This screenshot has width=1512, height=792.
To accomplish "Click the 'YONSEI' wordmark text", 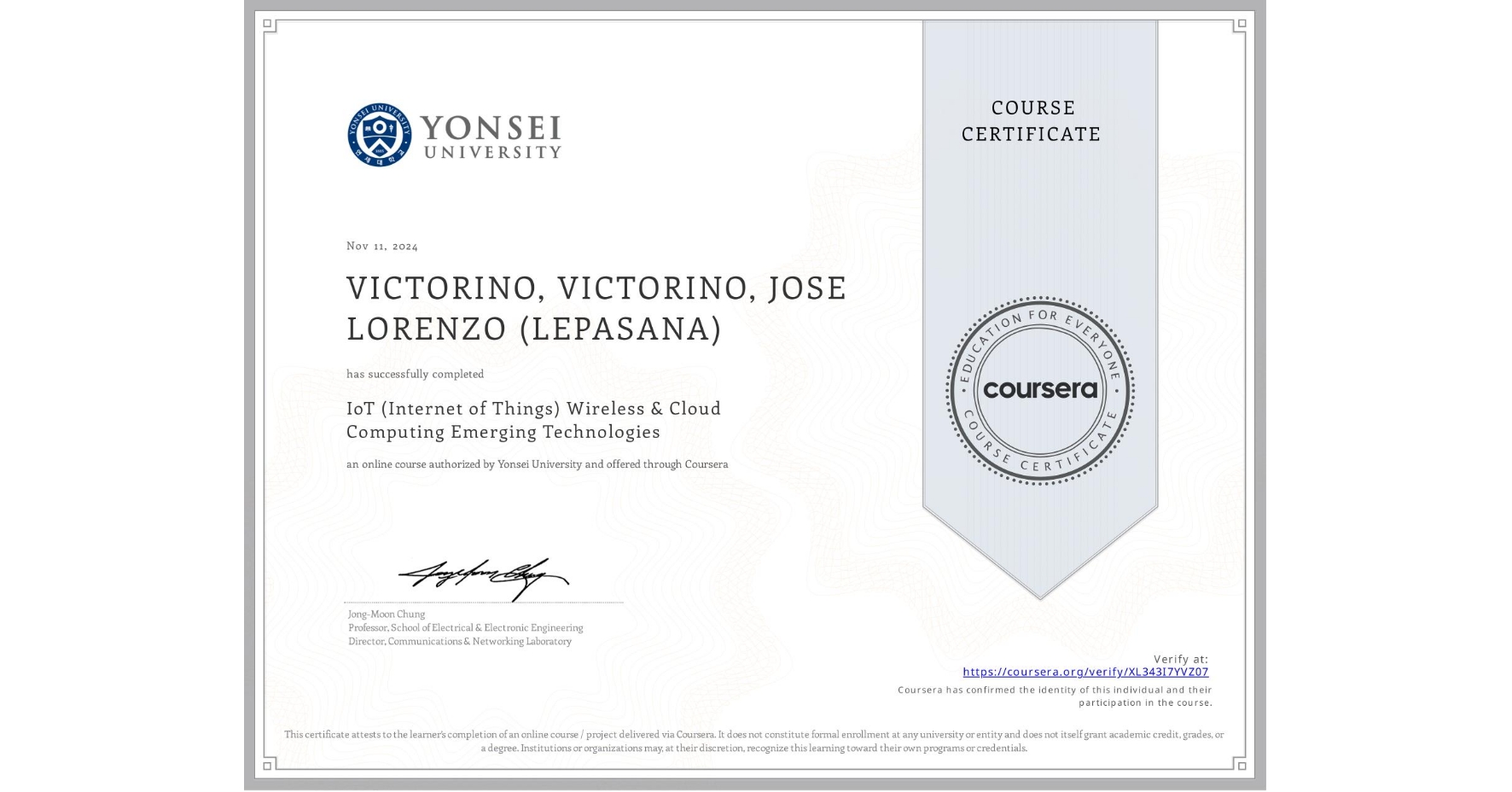I will click(x=491, y=128).
